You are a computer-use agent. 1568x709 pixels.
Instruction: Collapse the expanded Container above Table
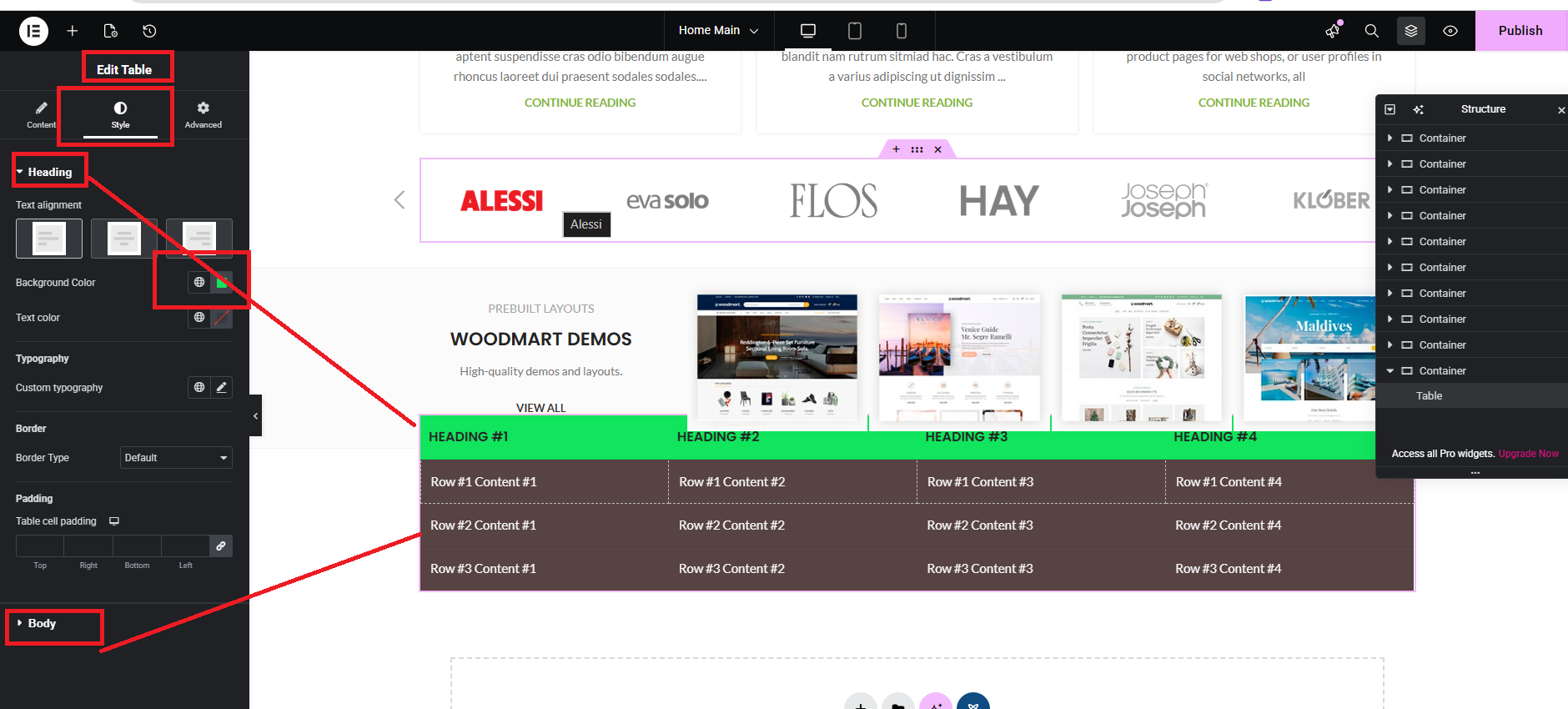(x=1390, y=371)
